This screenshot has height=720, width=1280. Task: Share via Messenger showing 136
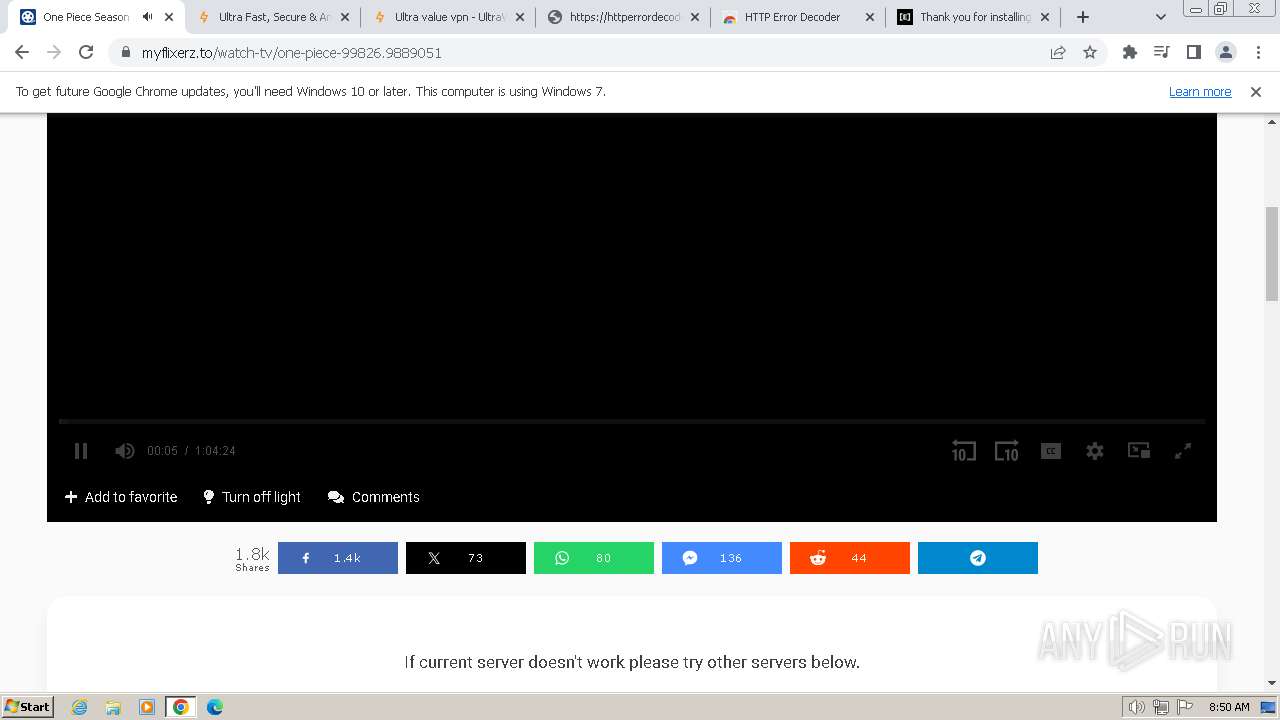(x=722, y=558)
